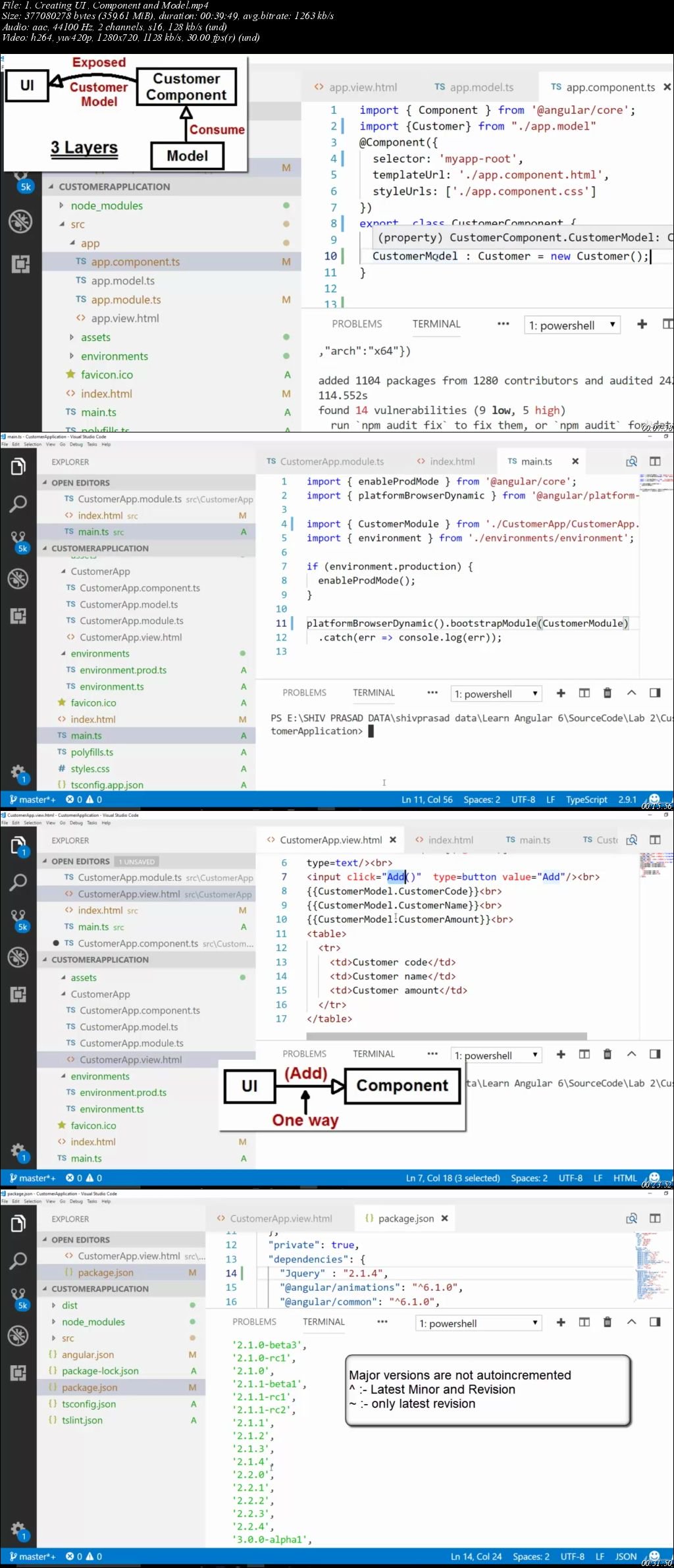The width and height of the screenshot is (674, 1568).
Task: Open Debug icon in the package.json window
Action: point(18,1336)
